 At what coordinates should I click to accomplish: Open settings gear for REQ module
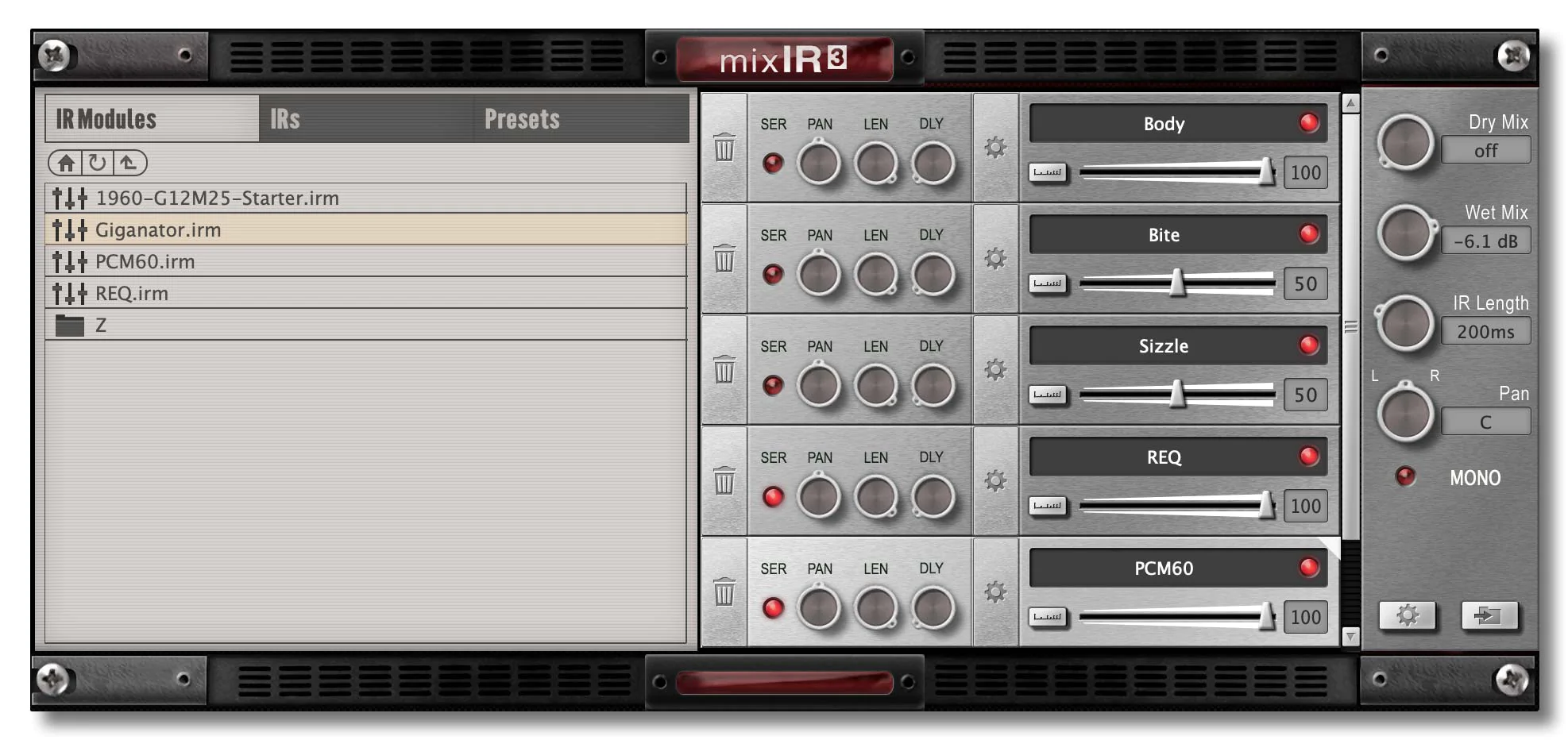click(x=995, y=480)
